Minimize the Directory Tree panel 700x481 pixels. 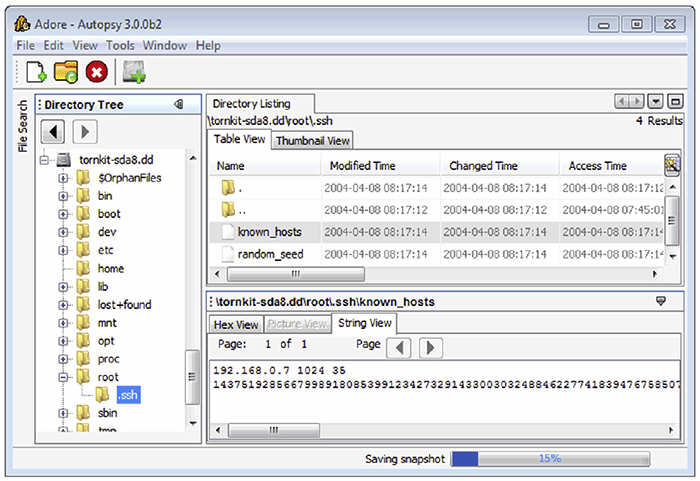[x=178, y=104]
